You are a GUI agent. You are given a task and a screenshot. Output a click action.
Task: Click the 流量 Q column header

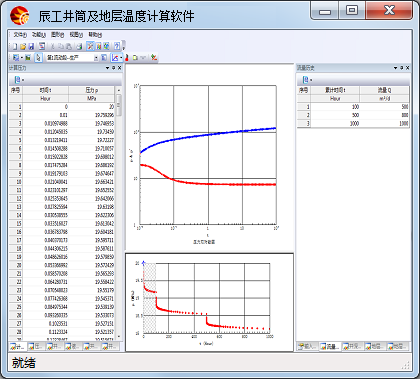click(384, 90)
